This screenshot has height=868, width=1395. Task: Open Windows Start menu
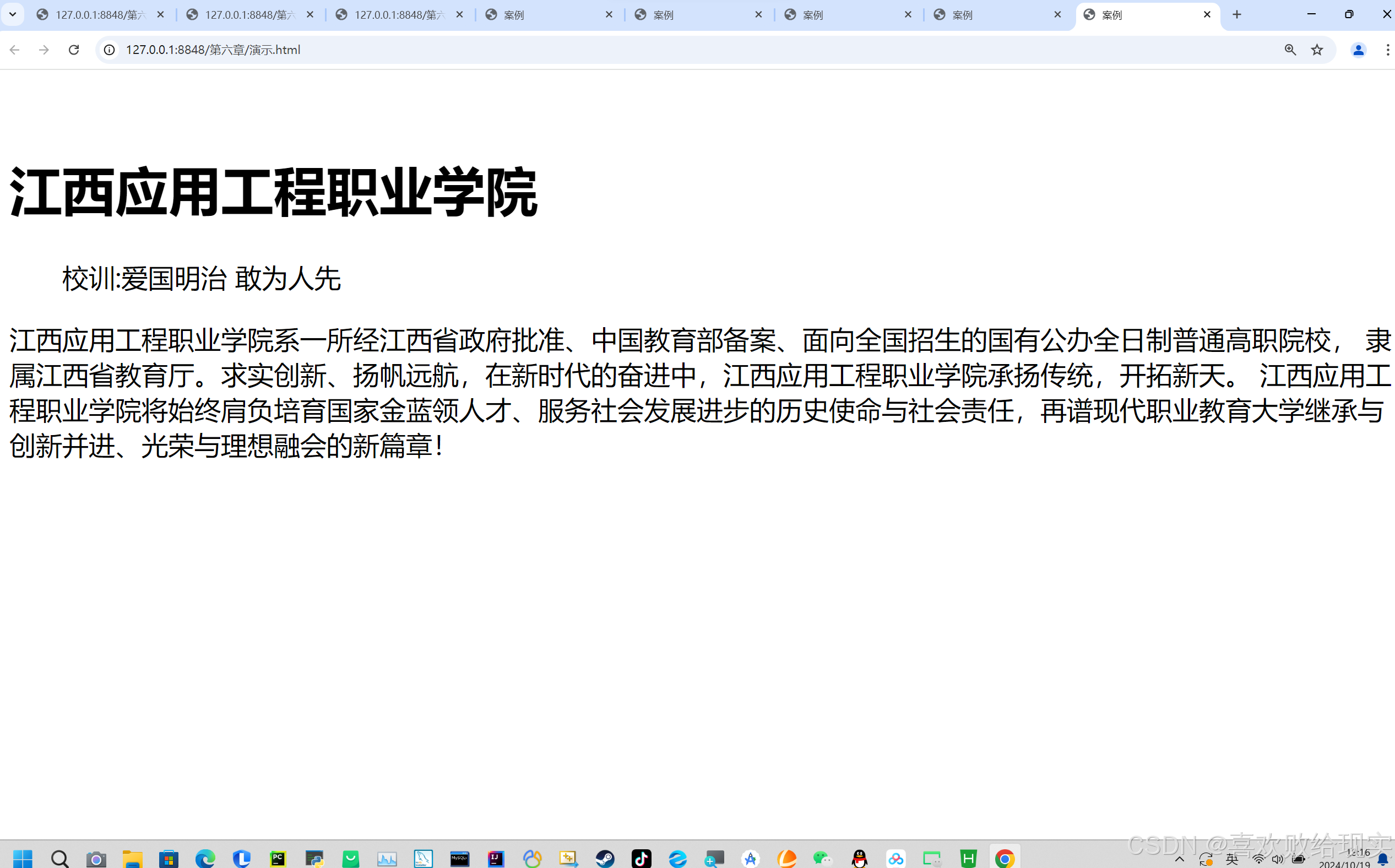23,859
